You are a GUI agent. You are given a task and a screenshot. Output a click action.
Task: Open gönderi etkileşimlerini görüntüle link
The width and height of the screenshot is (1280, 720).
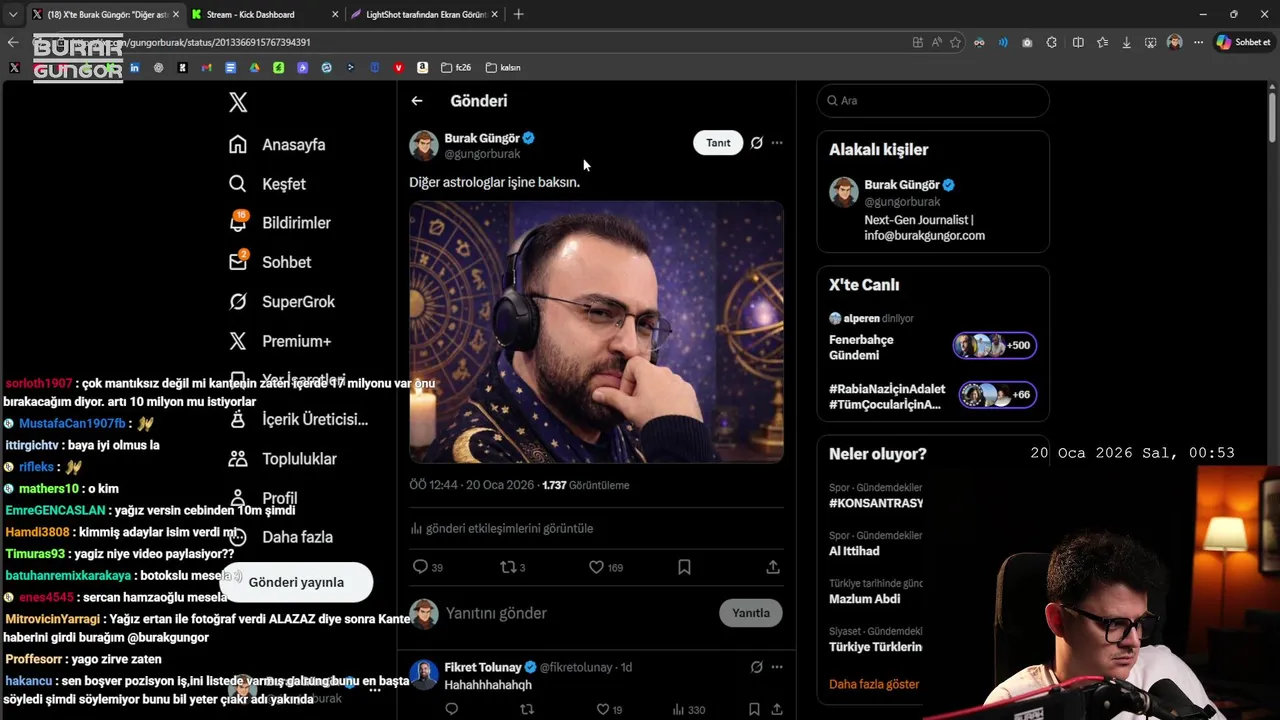502,528
